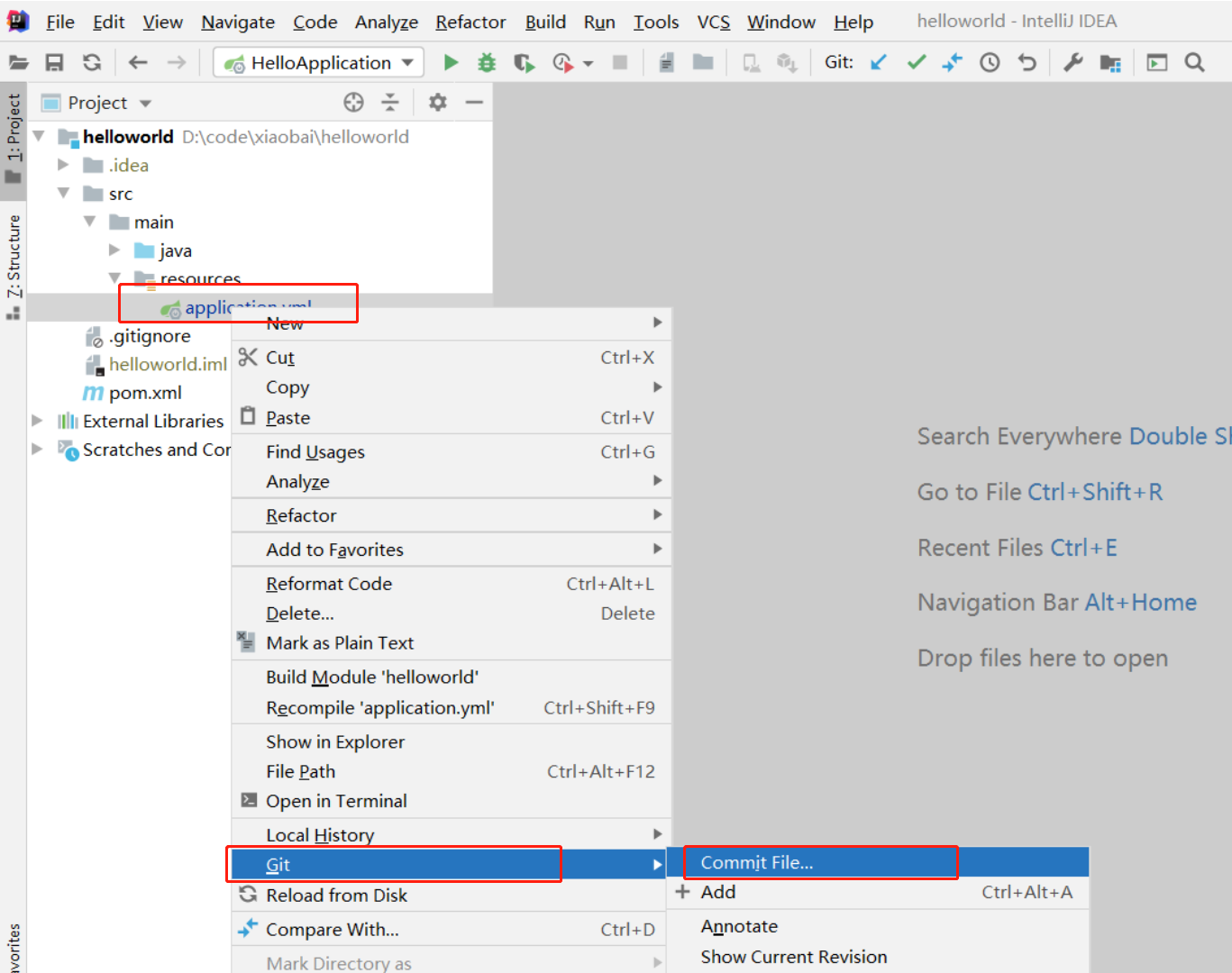Show Git history with the clock icon
This screenshot has width=1232, height=973.
pyautogui.click(x=990, y=62)
